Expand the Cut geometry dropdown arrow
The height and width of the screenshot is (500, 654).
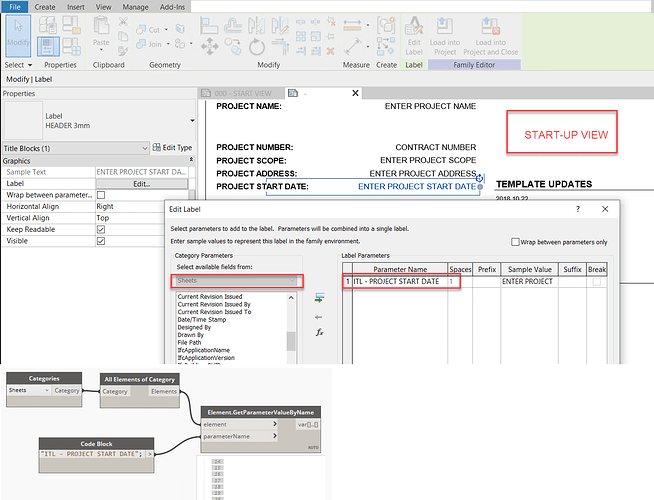166,30
